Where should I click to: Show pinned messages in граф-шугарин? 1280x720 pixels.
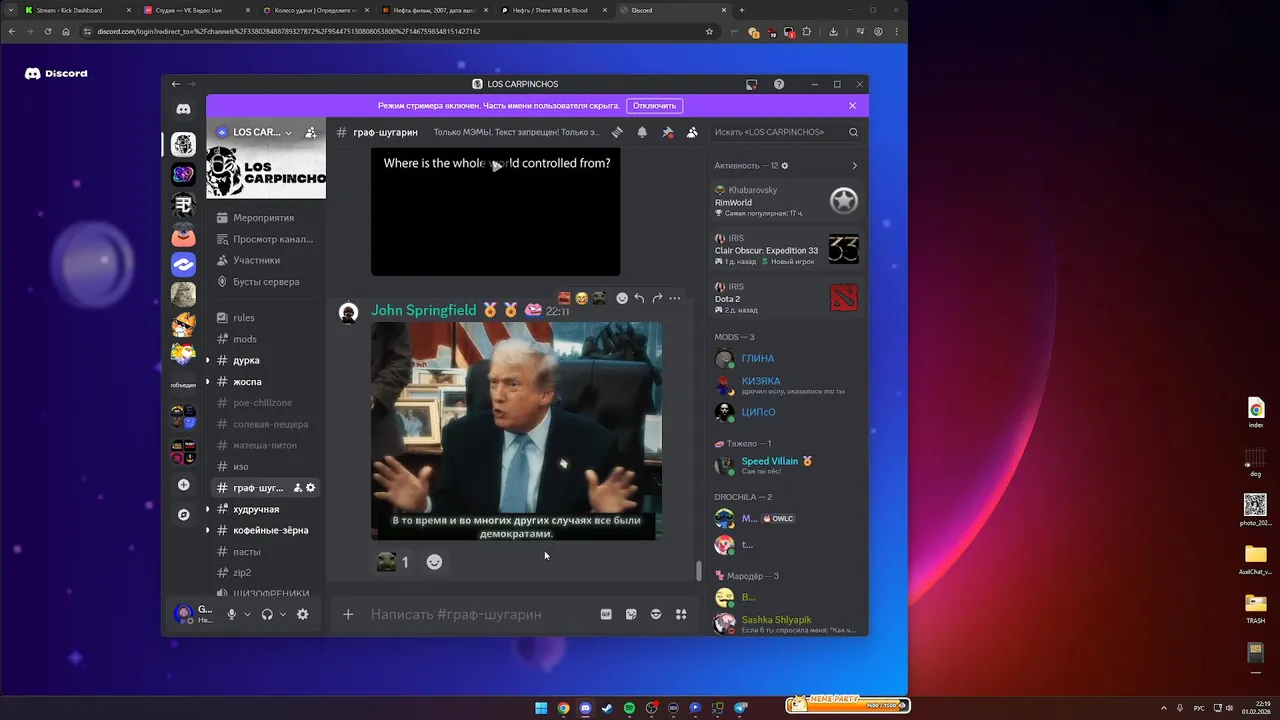pyautogui.click(x=667, y=132)
